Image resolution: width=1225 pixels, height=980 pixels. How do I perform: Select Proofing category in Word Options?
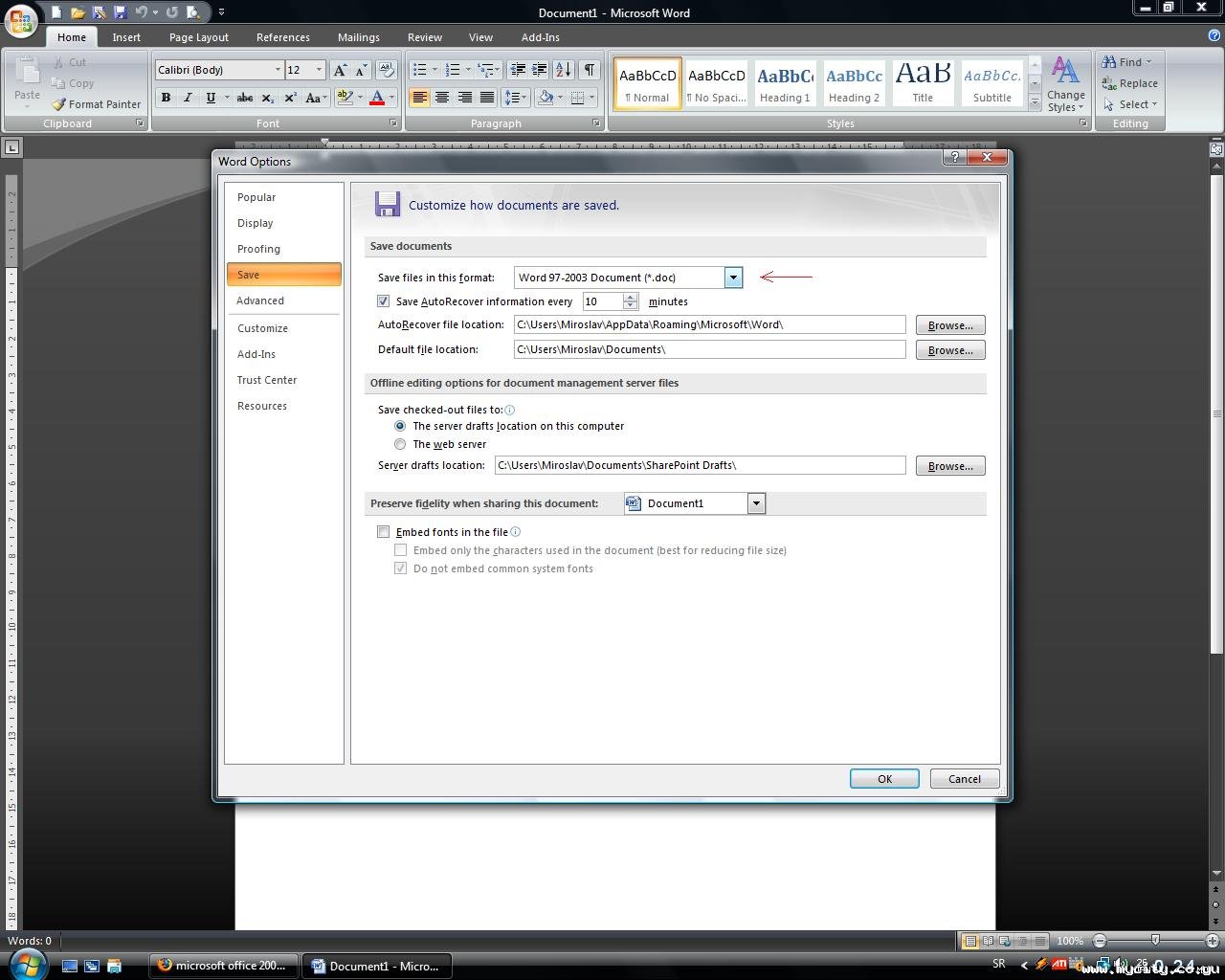[283, 249]
